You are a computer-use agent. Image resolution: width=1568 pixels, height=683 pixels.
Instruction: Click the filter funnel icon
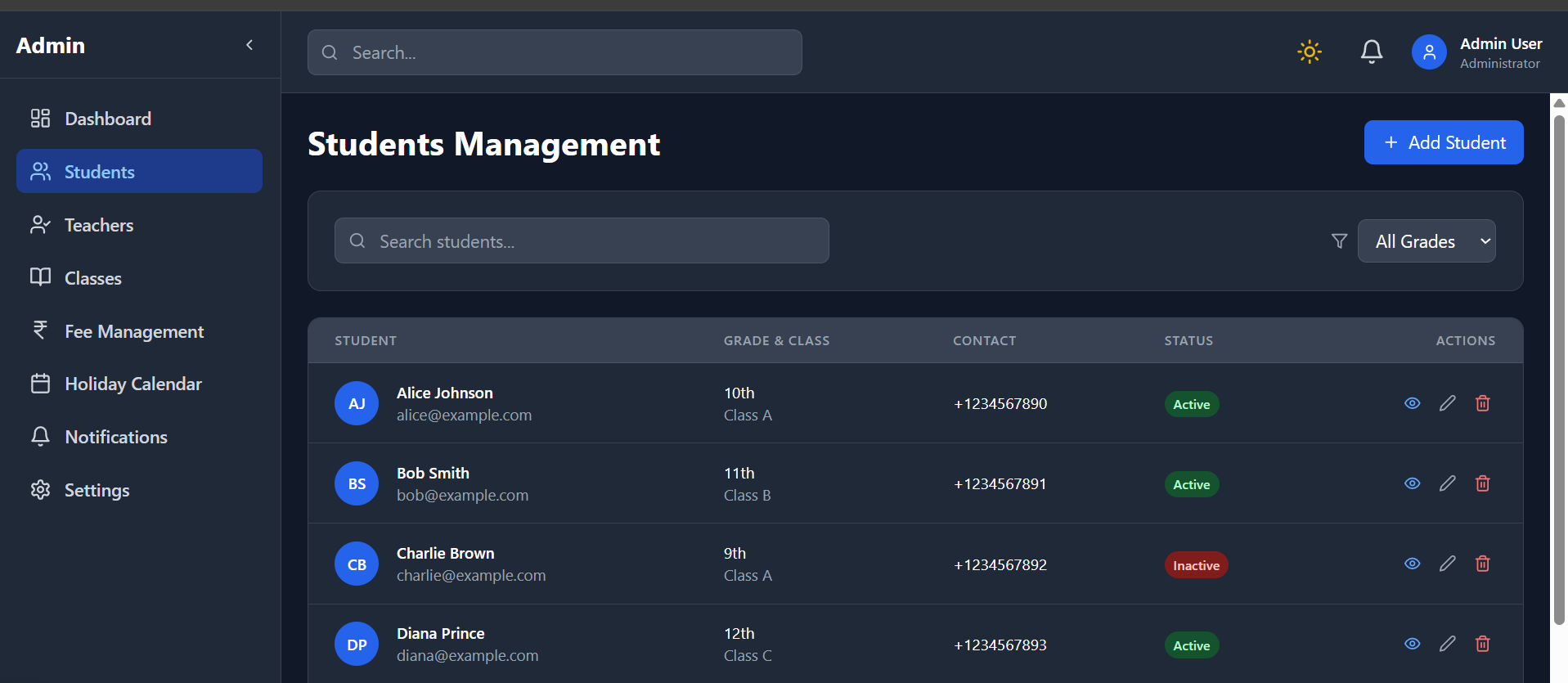(x=1339, y=241)
